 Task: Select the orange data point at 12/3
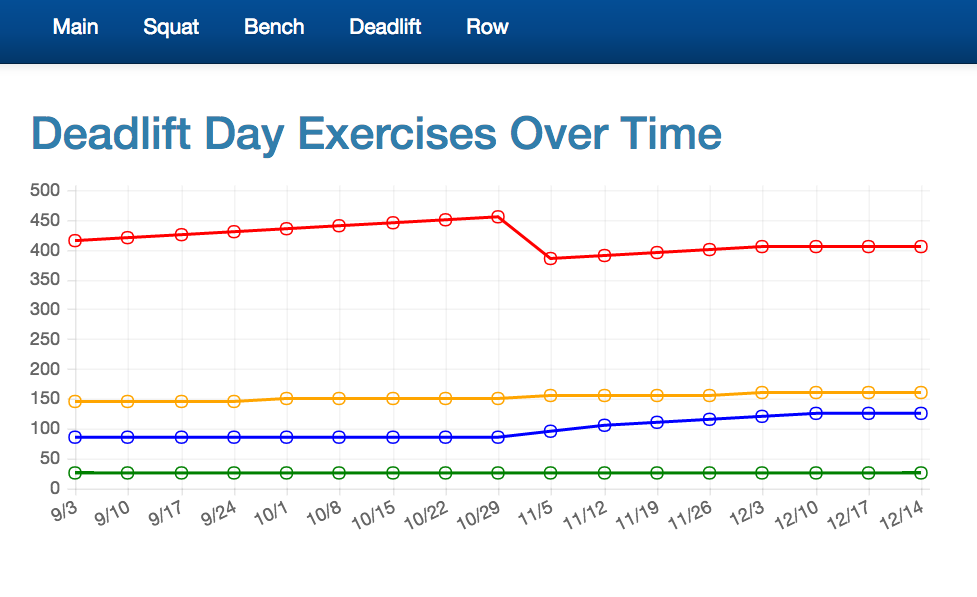pos(762,392)
